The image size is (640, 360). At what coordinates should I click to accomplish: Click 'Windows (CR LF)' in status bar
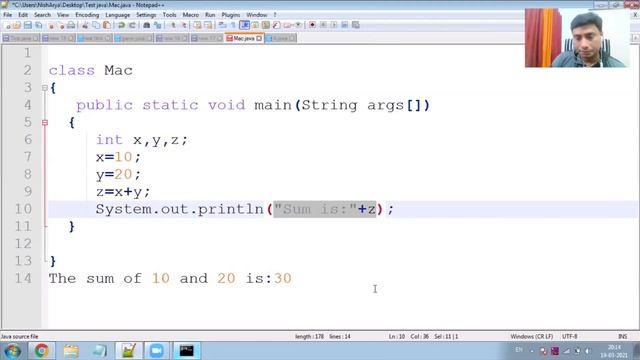tap(531, 336)
